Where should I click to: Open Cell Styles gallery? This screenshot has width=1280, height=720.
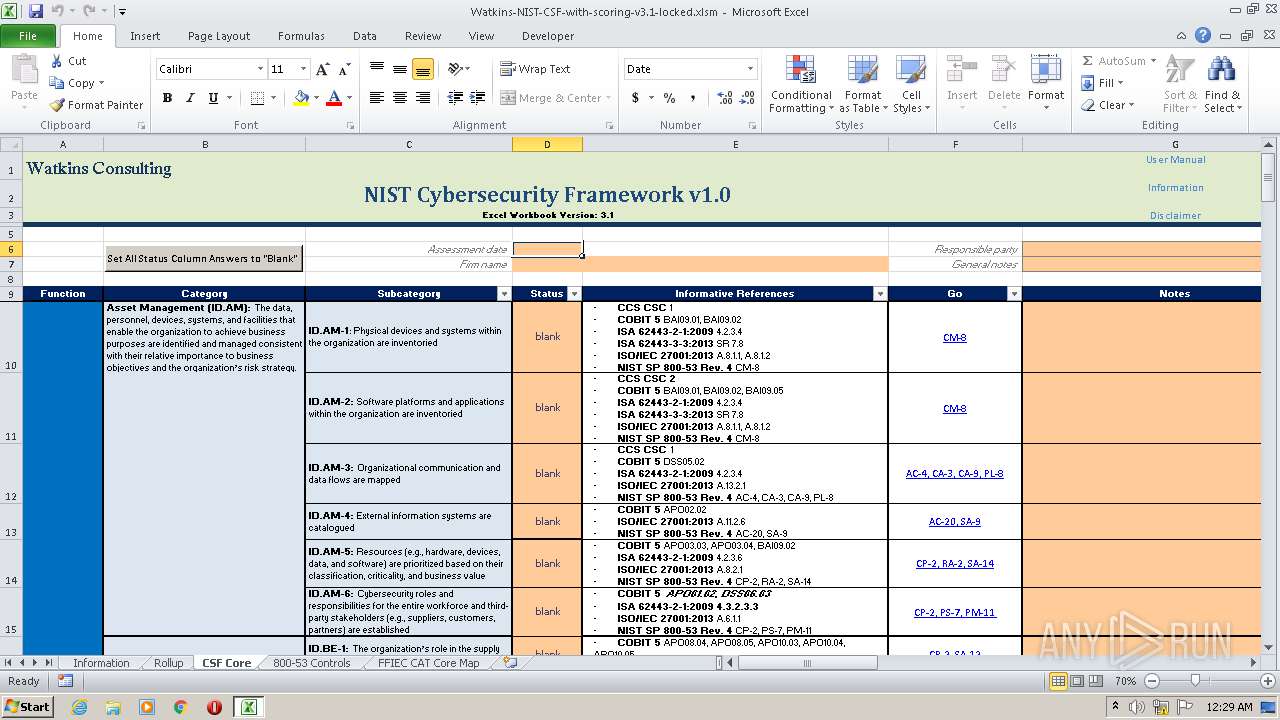910,85
